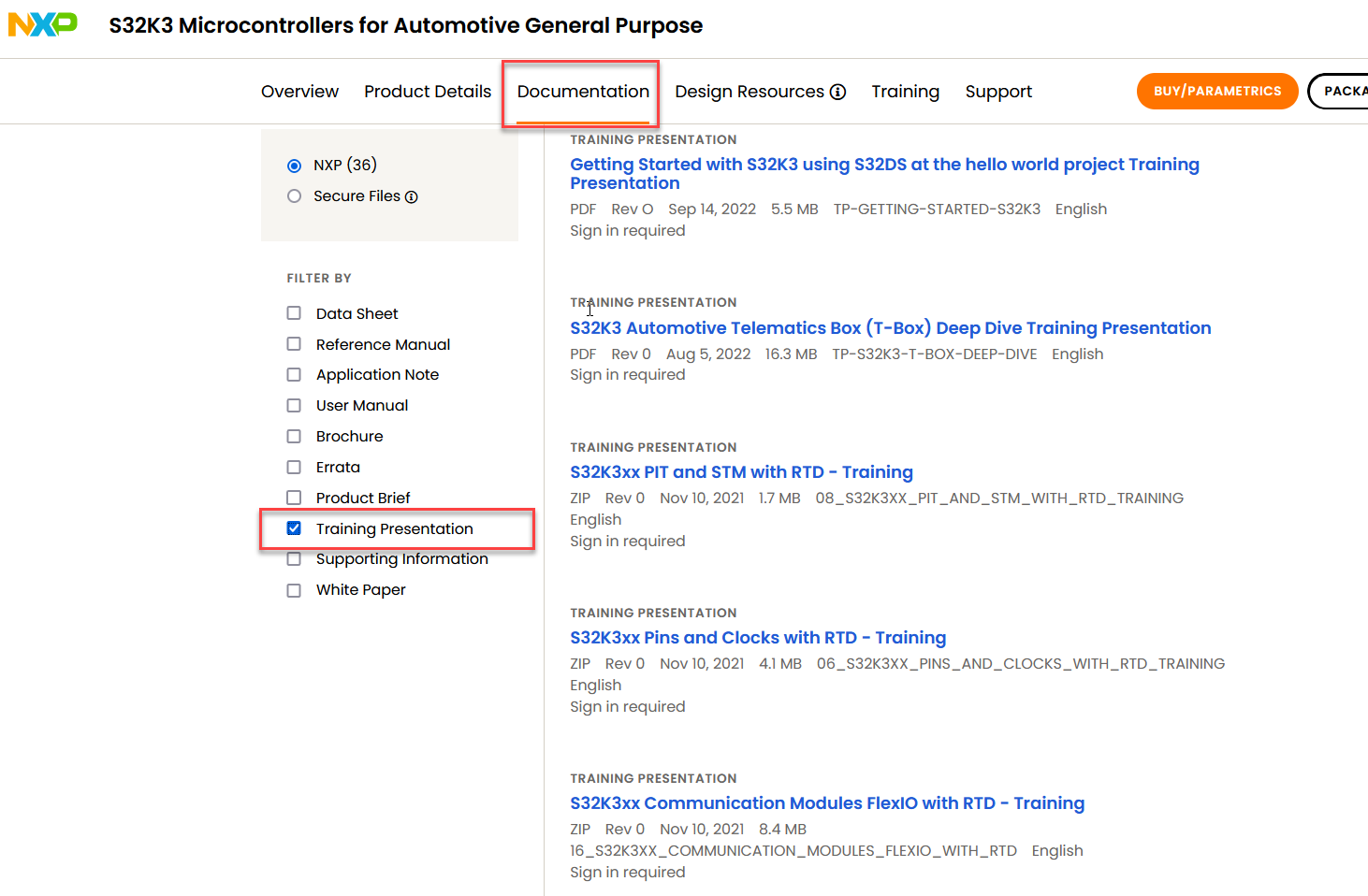Uncheck the Training Presentation filter
The width and height of the screenshot is (1368, 896).
click(x=294, y=528)
